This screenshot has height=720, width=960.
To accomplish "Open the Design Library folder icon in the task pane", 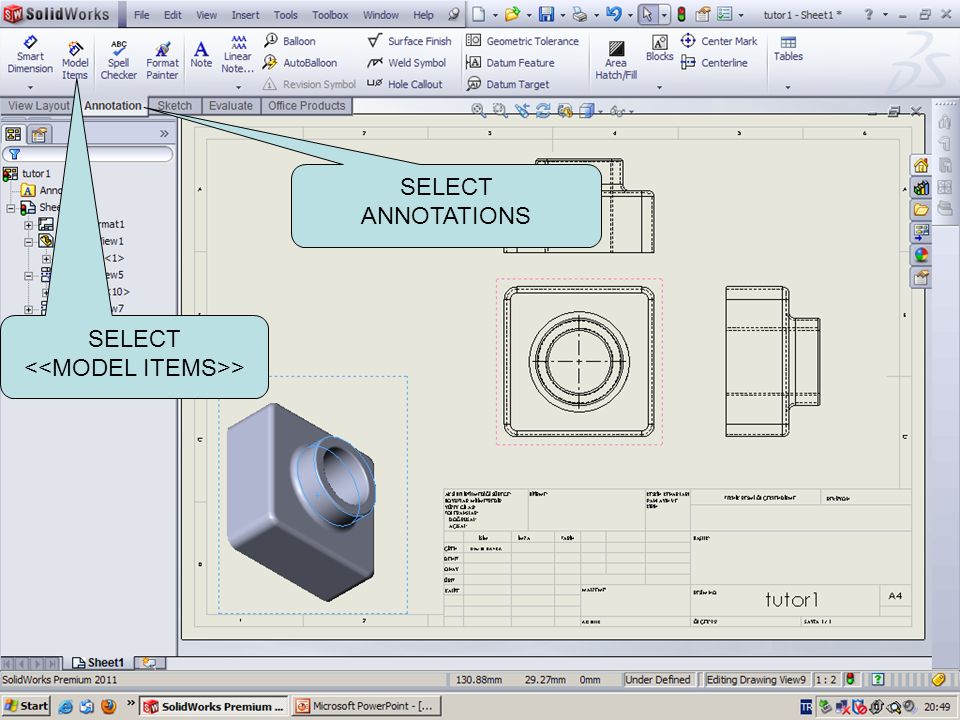I will (921, 210).
